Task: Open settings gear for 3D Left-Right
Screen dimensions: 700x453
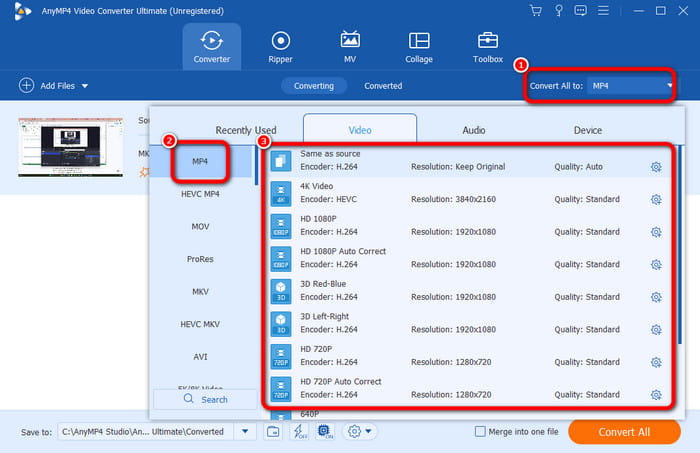Action: pos(656,330)
